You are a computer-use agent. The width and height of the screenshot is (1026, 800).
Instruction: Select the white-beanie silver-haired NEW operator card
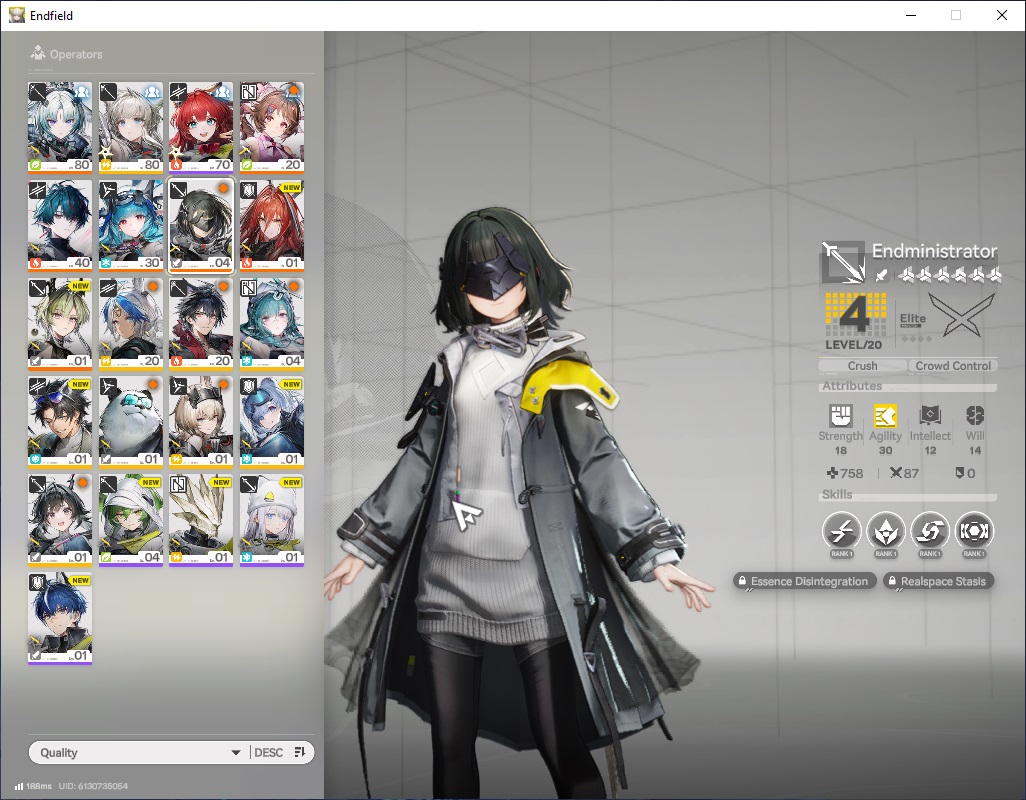[x=272, y=519]
